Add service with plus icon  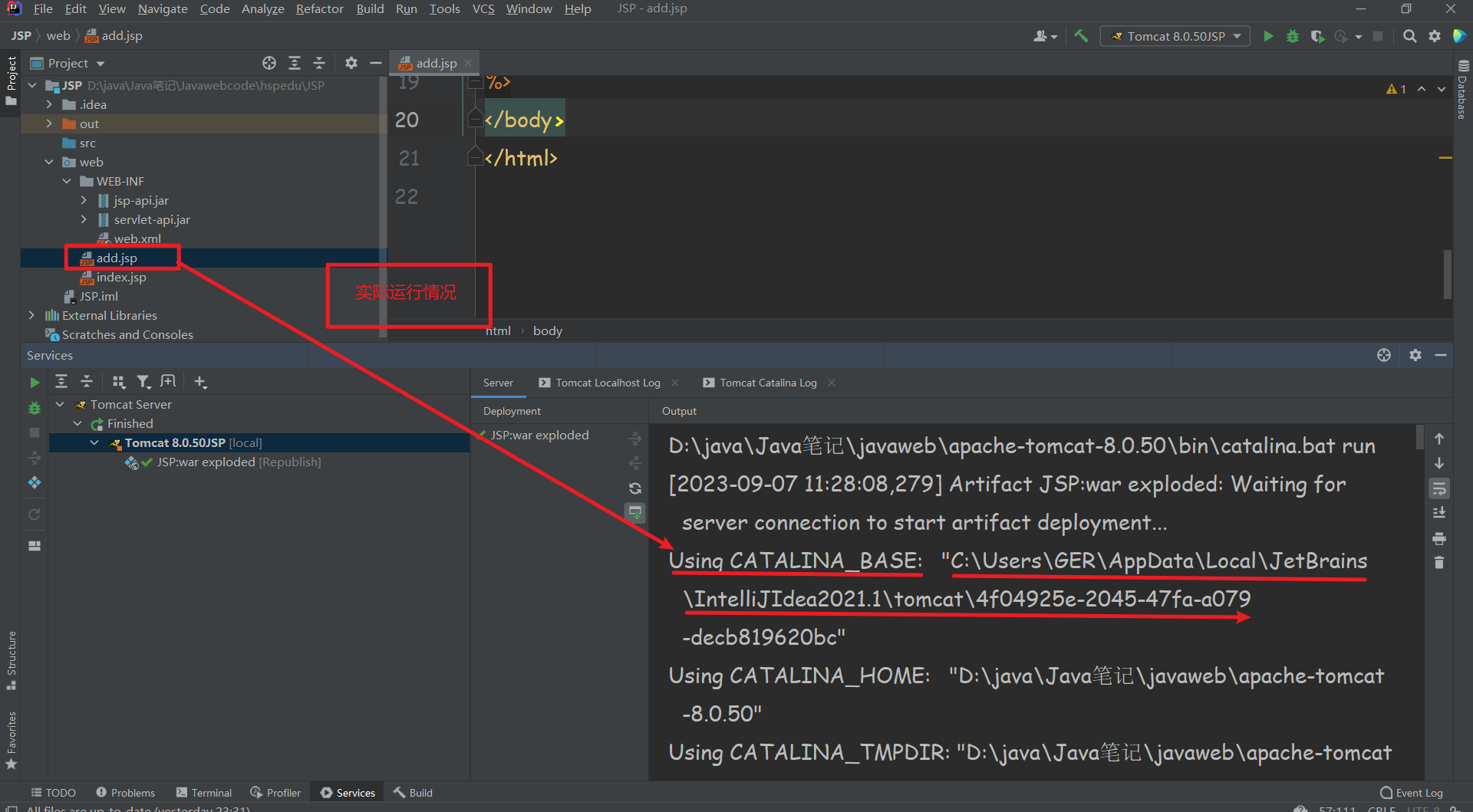pyautogui.click(x=200, y=382)
